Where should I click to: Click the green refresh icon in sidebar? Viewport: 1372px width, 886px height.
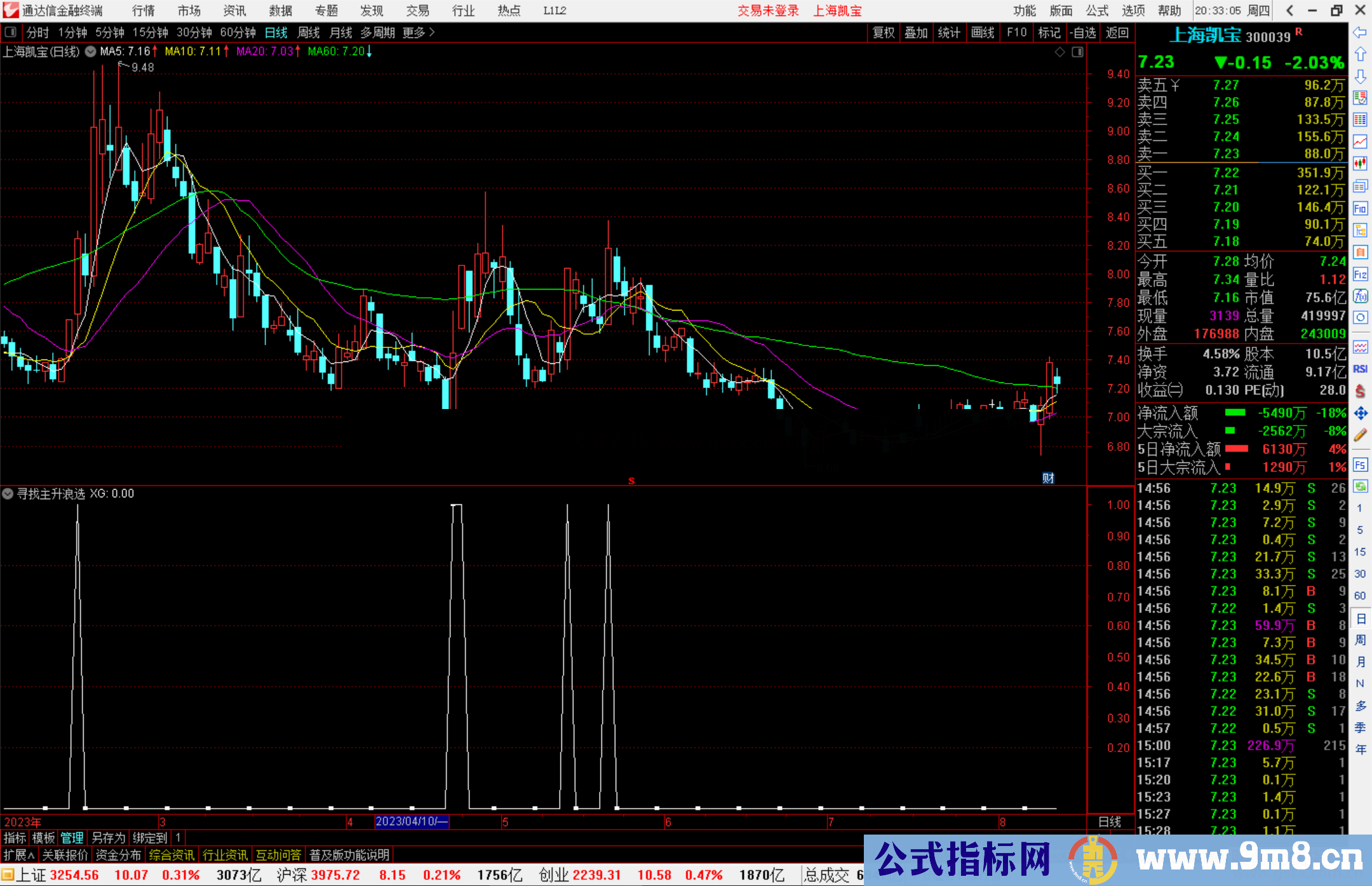(1360, 487)
